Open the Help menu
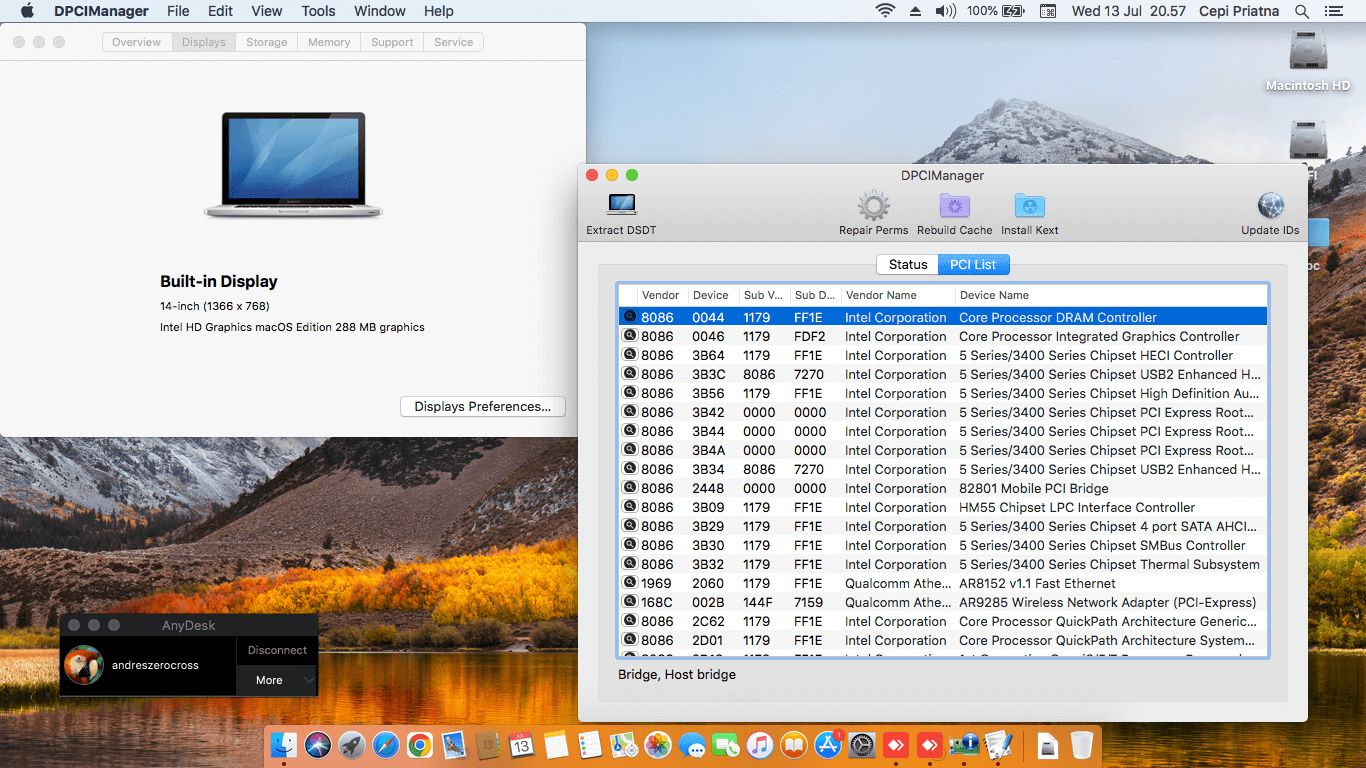The height and width of the screenshot is (768, 1366). point(439,11)
